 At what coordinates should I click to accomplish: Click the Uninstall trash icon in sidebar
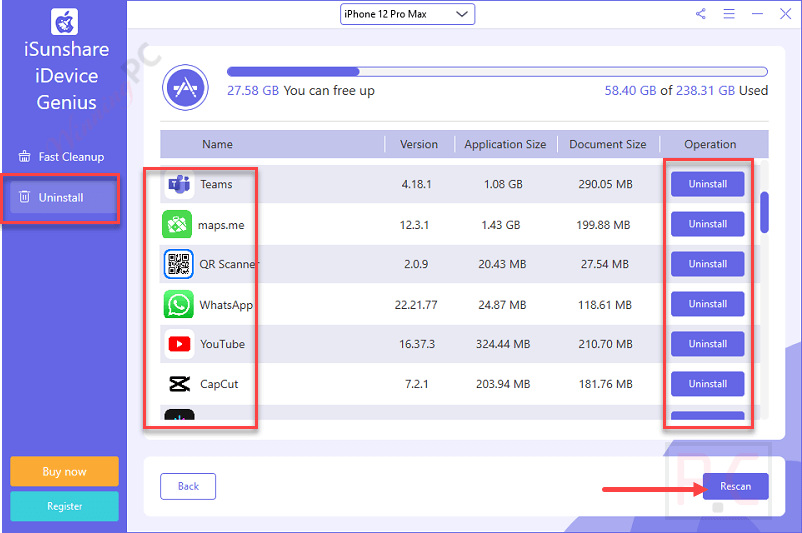(x=25, y=197)
